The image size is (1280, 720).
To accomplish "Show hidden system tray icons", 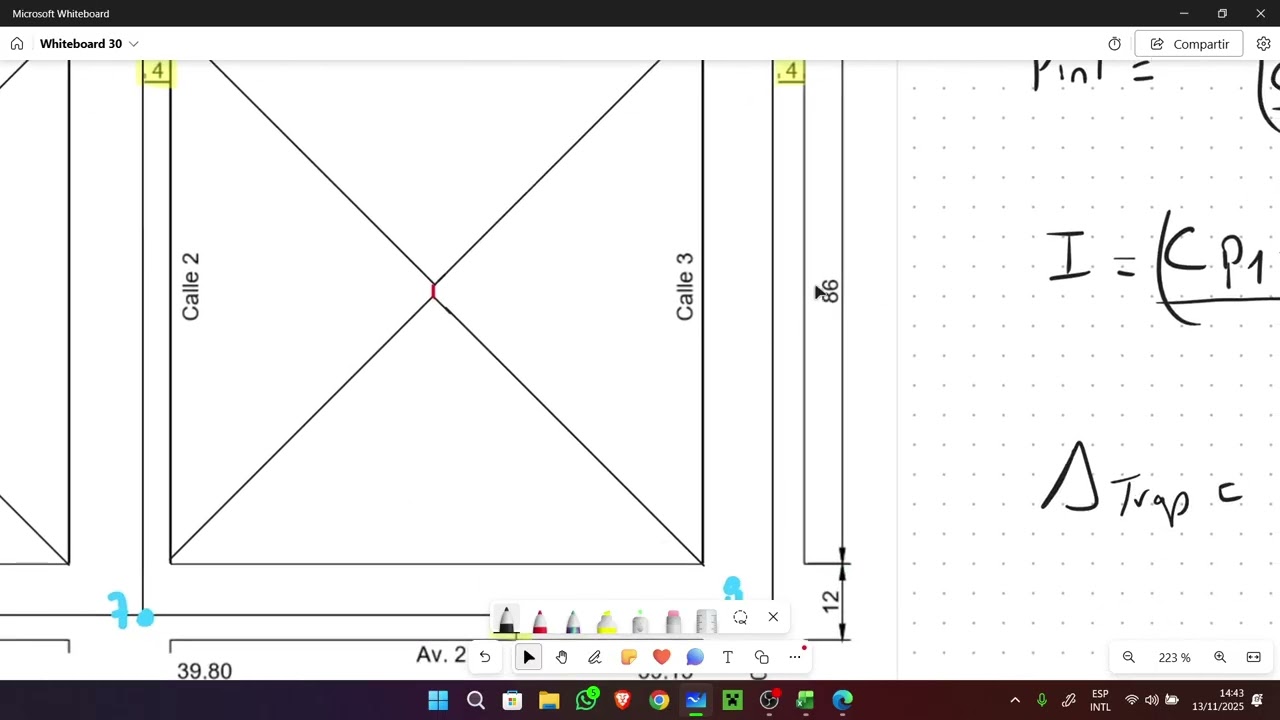I will click(x=1015, y=700).
